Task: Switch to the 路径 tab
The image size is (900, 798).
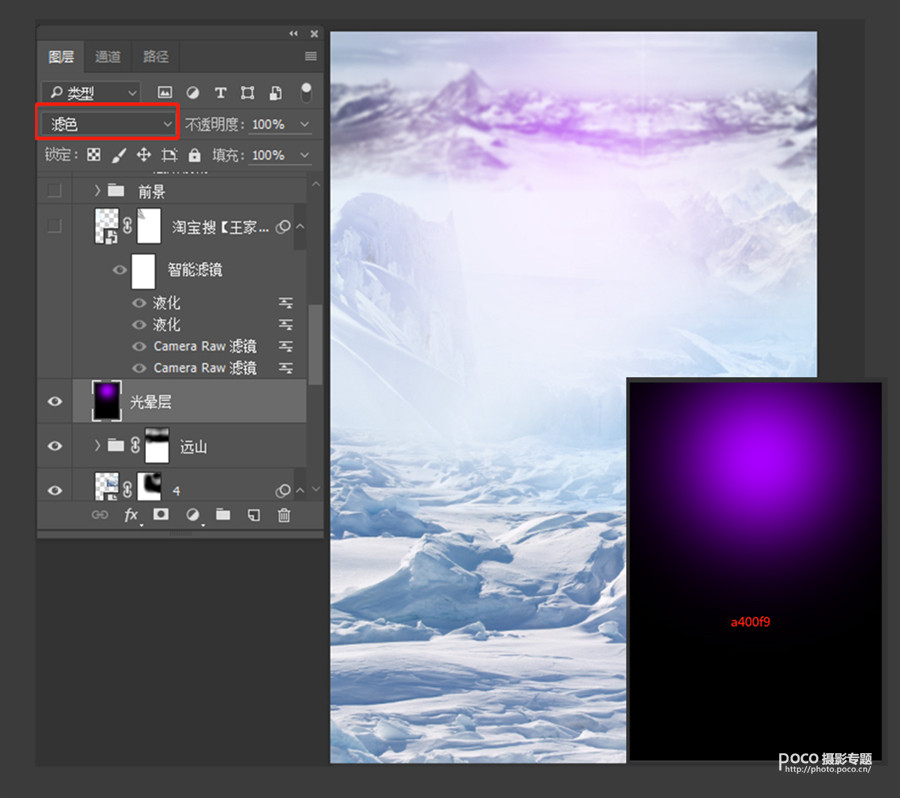Action: point(156,56)
